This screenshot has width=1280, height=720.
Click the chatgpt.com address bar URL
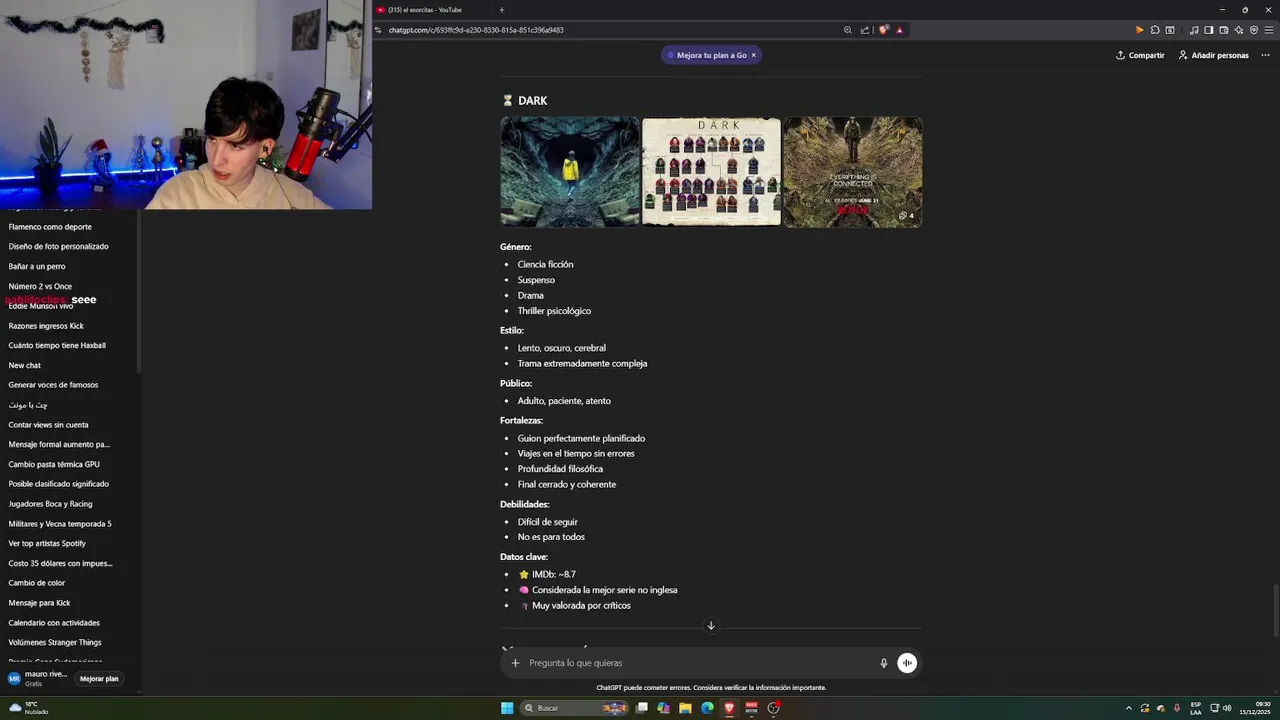coord(476,30)
